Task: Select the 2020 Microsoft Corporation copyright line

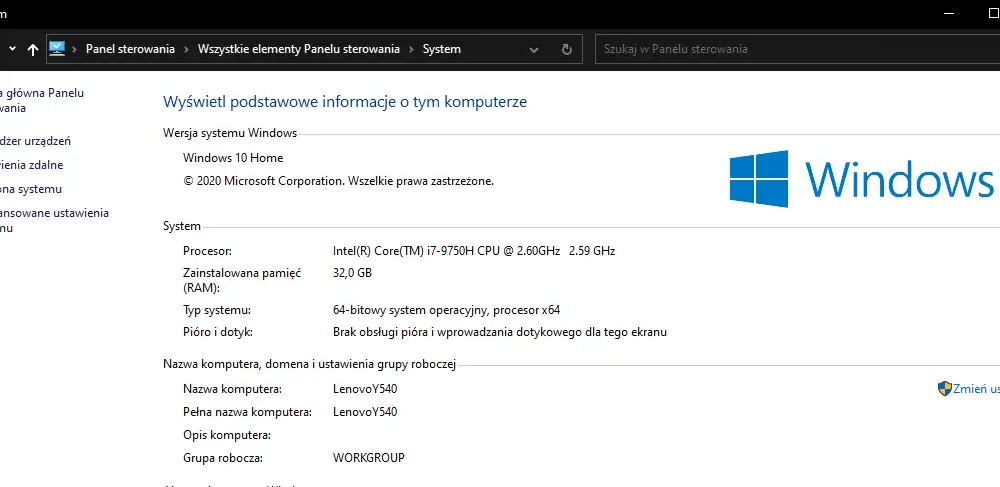Action: tap(339, 181)
